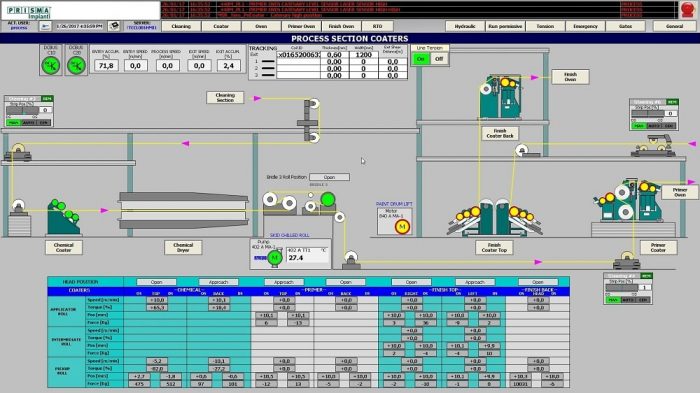The width and height of the screenshot is (700, 393).
Task: Click the Chemical Dryer label button
Action: pos(183,247)
